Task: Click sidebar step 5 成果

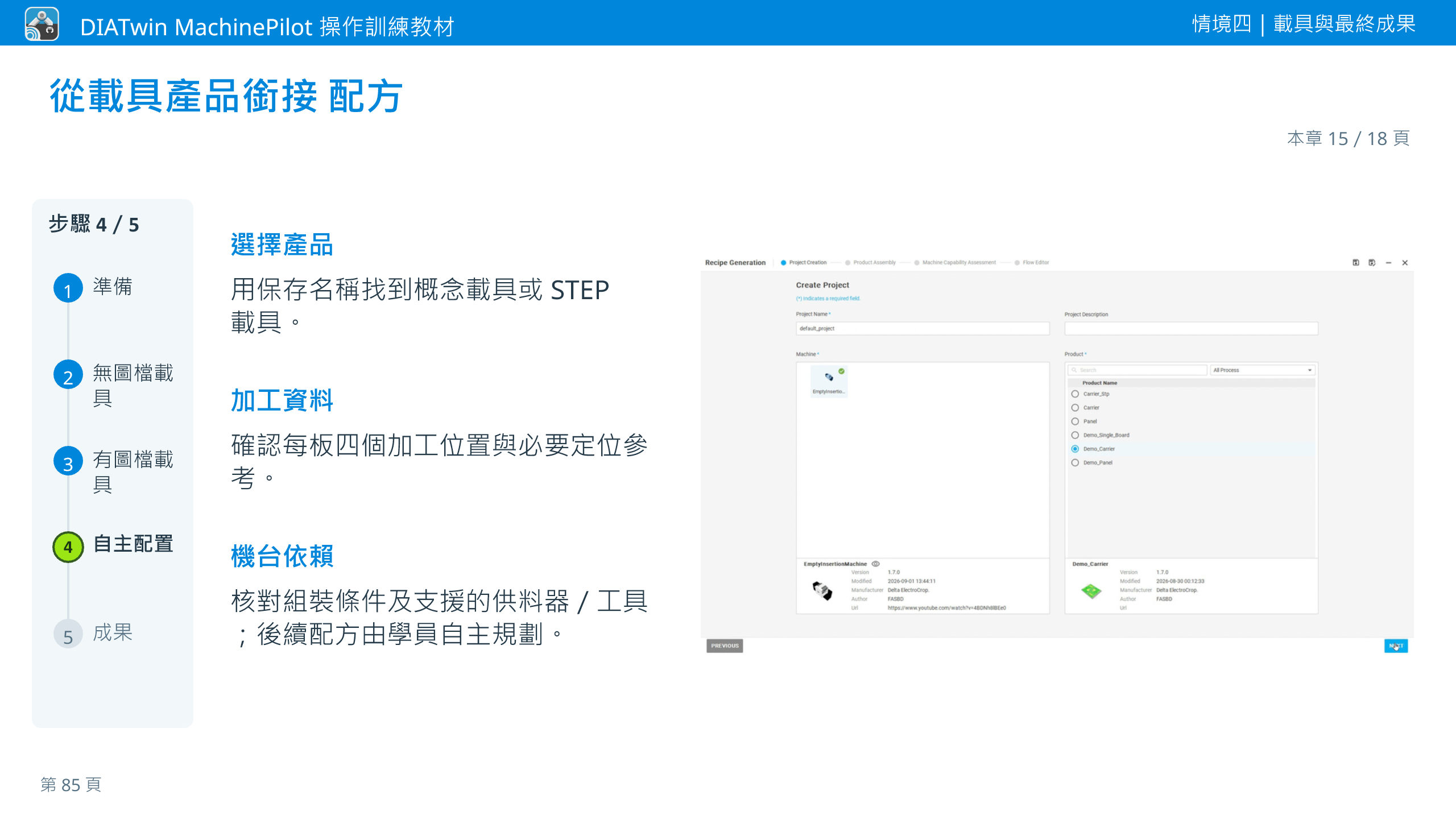Action: [x=93, y=633]
